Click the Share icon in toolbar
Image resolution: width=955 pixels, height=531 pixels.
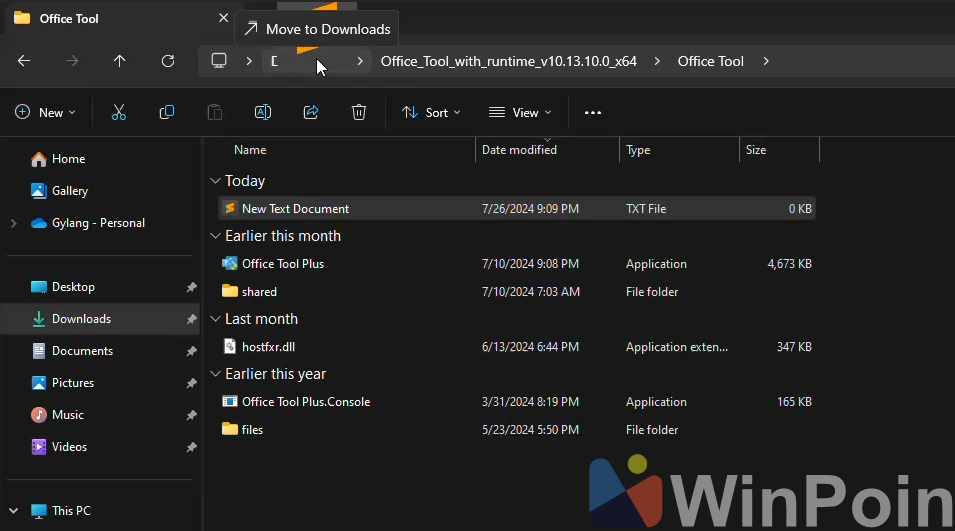311,113
